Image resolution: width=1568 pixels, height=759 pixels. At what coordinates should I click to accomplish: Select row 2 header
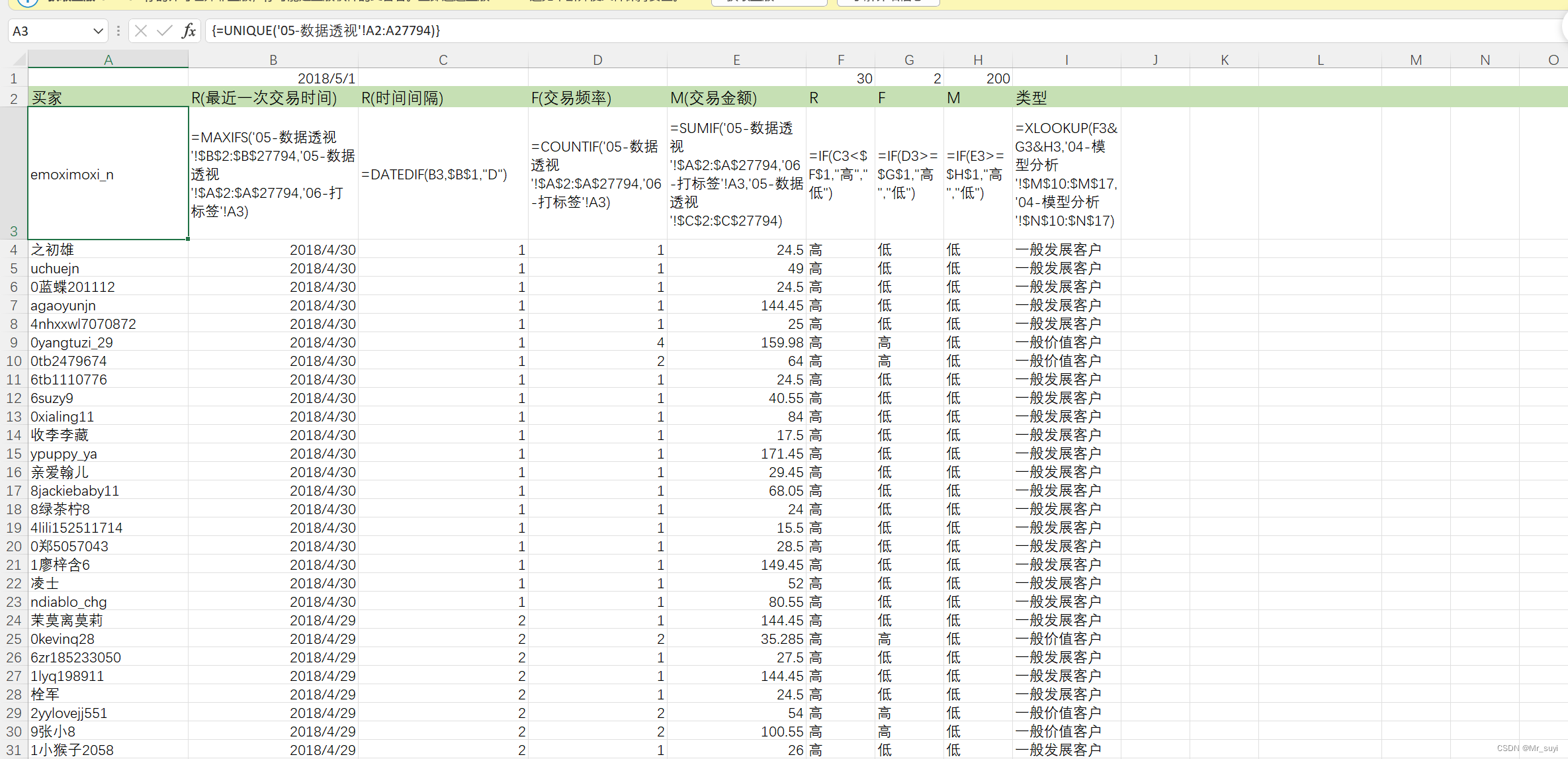[13, 99]
